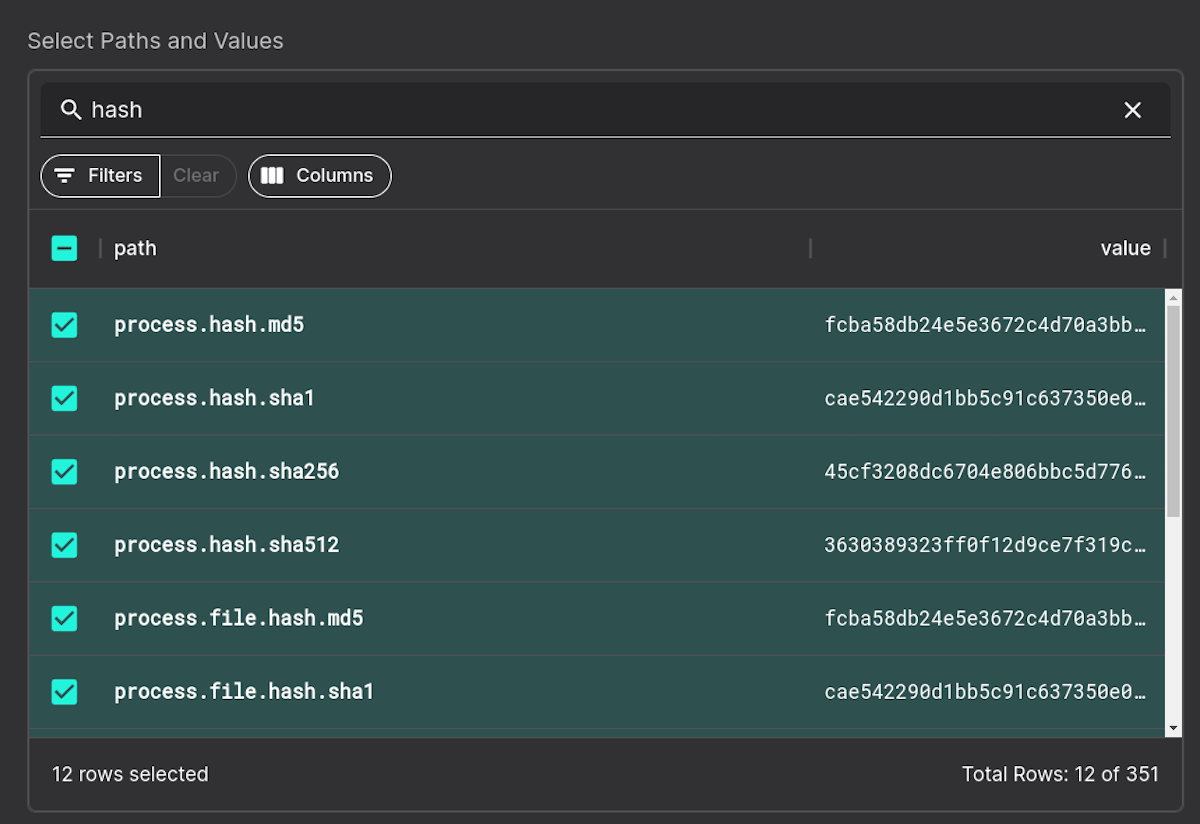Uncheck the process.hash.sha256 row

(64, 471)
